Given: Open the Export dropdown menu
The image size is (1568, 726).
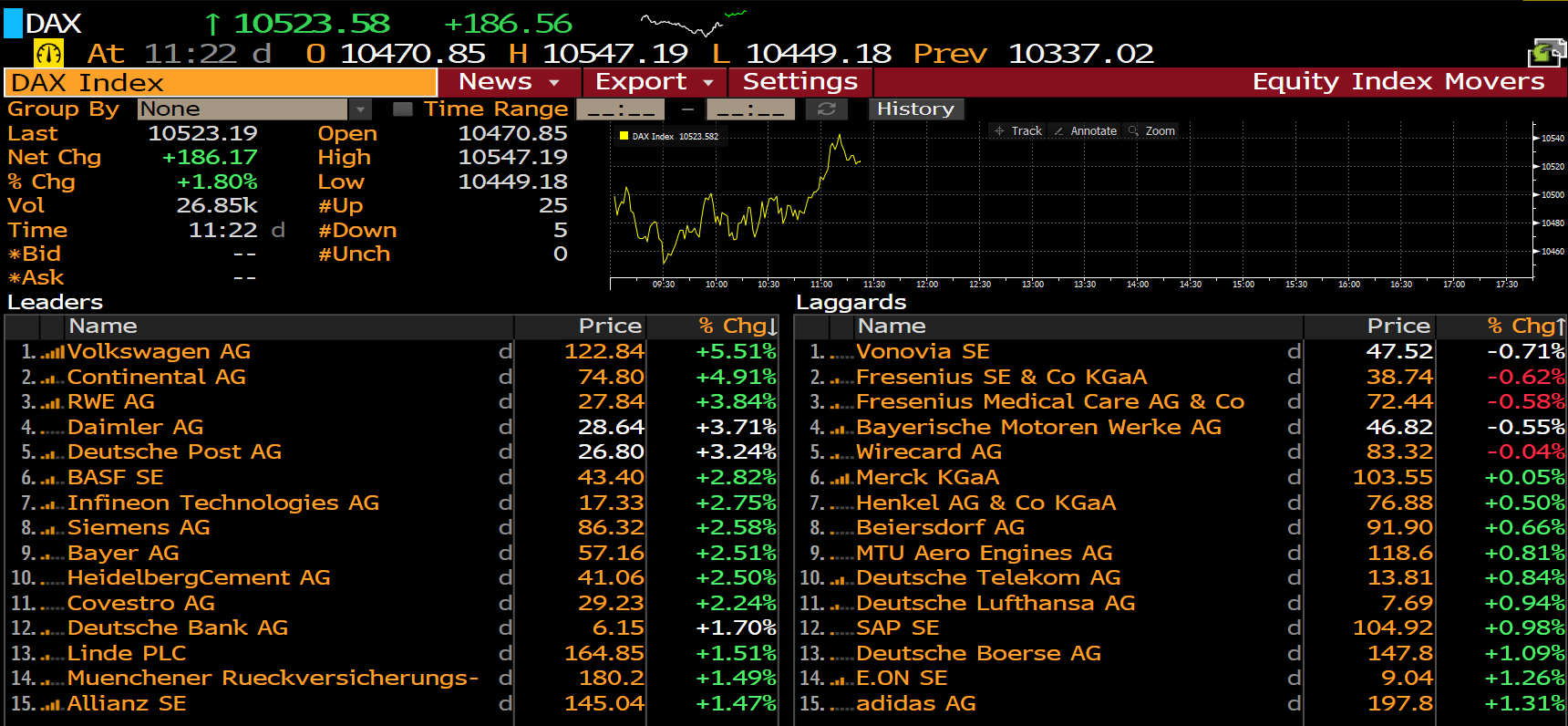Looking at the screenshot, I should (x=655, y=82).
